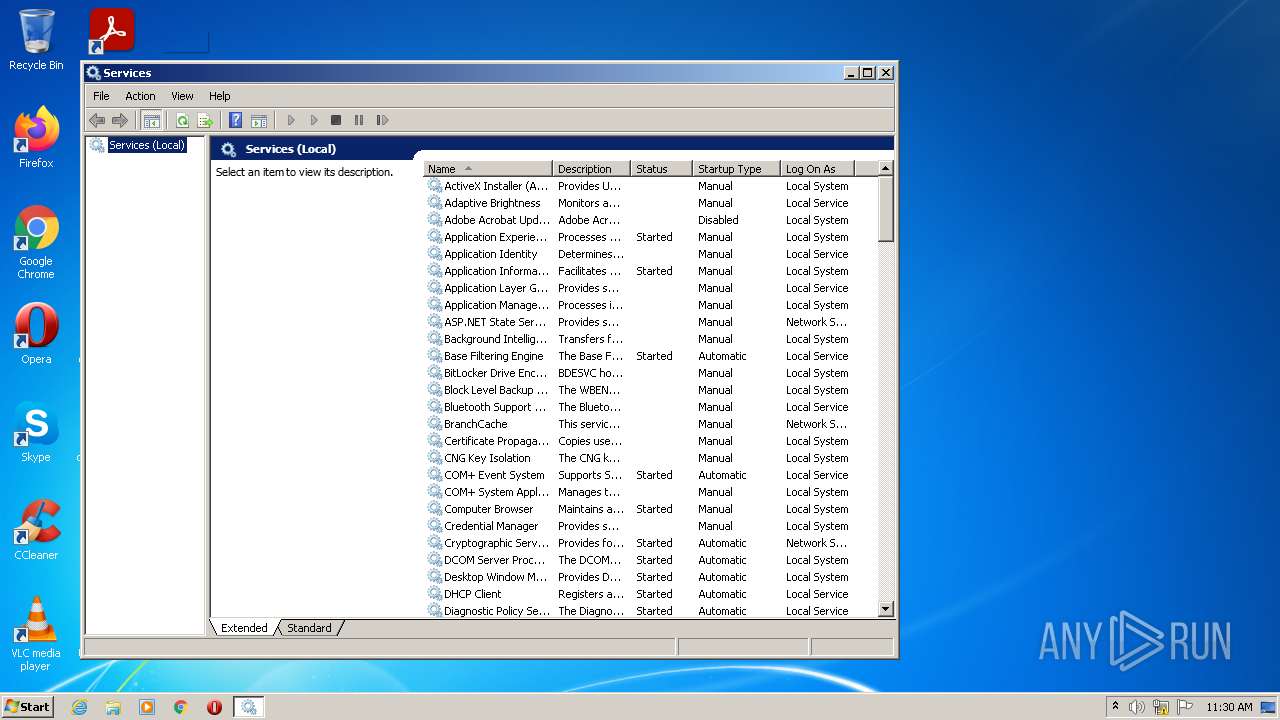Viewport: 1280px width, 720px height.
Task: Click the Google Chrome desktop icon
Action: pos(36,243)
